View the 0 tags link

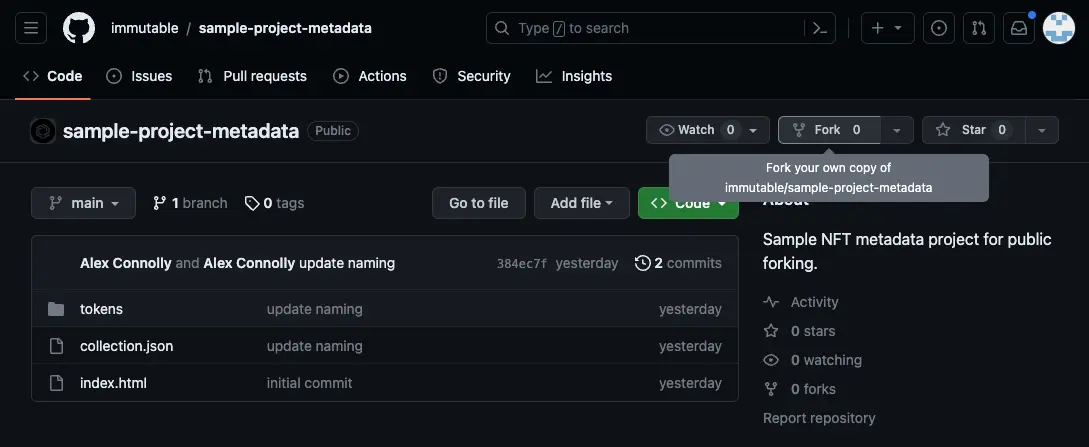(x=274, y=203)
